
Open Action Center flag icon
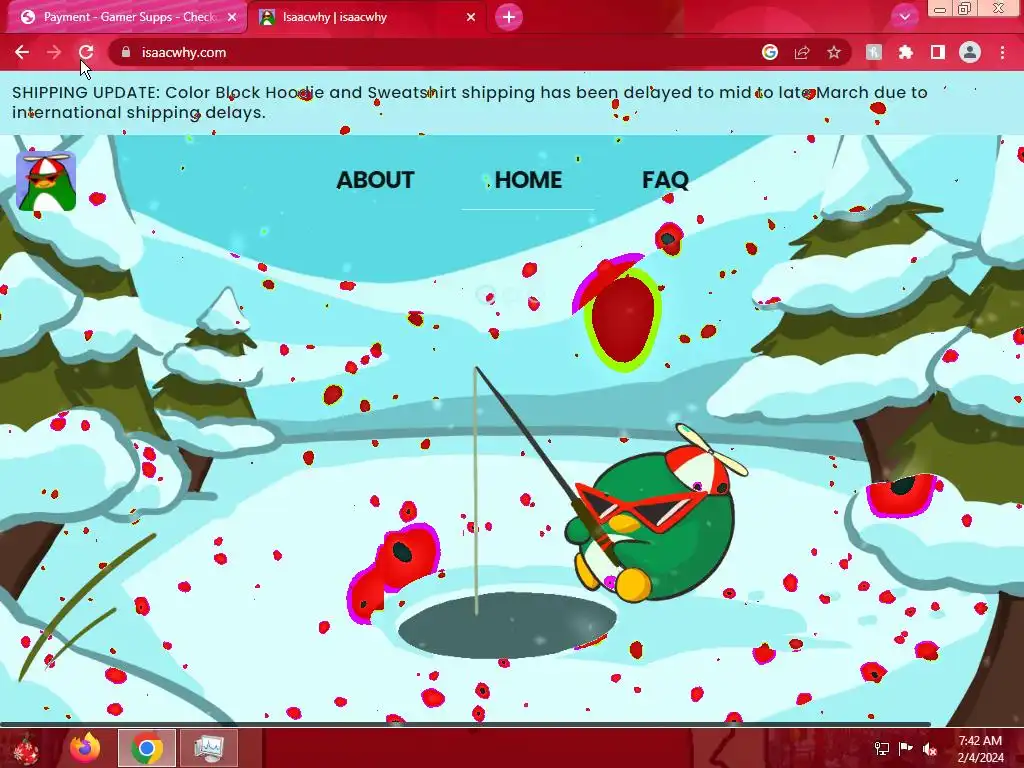(x=906, y=748)
